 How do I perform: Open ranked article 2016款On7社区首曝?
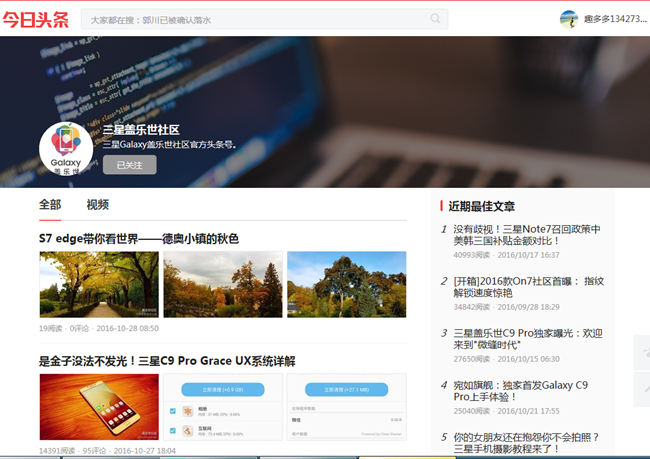tap(528, 287)
